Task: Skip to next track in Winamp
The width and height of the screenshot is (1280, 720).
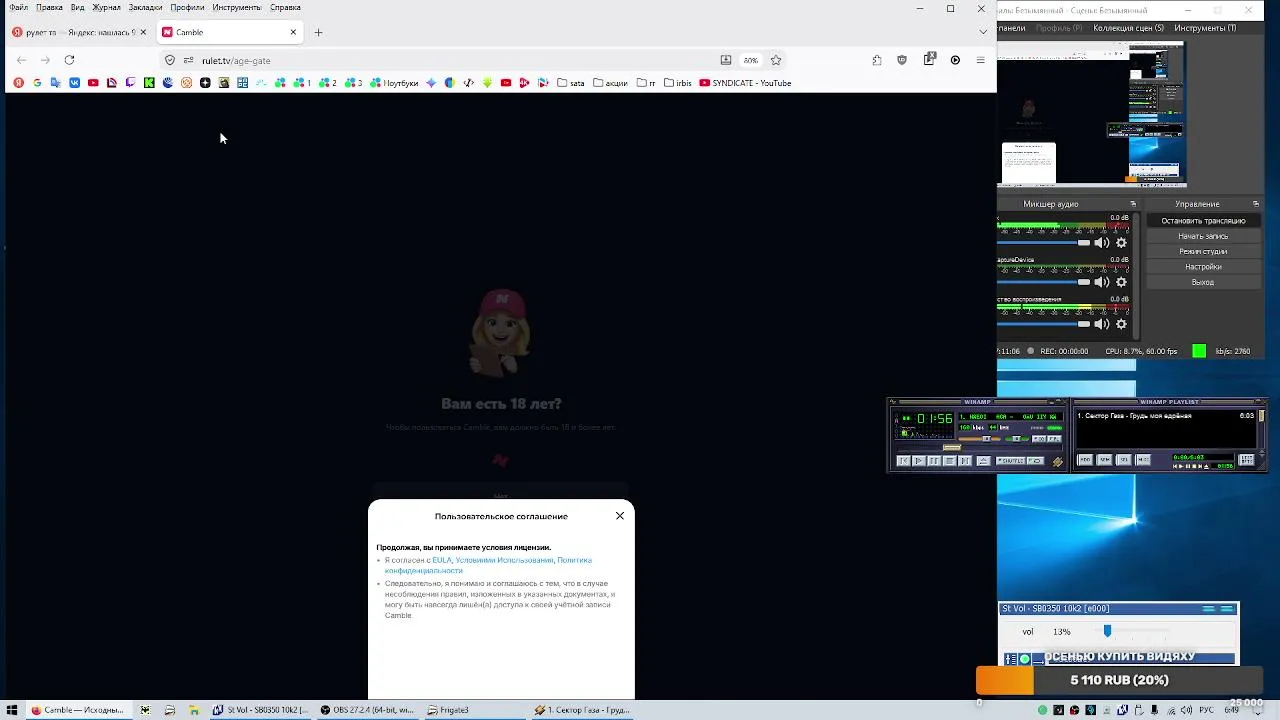Action: tap(965, 461)
